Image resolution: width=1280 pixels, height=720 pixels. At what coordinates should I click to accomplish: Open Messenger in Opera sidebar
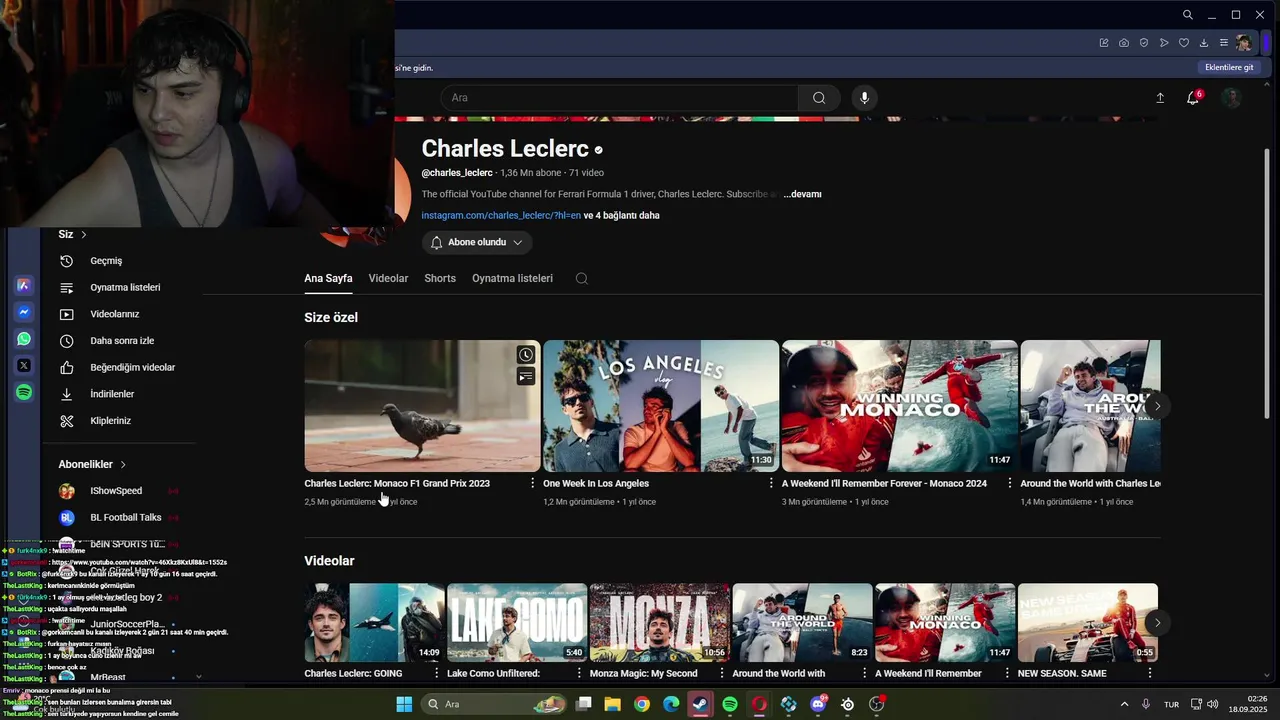tap(24, 312)
